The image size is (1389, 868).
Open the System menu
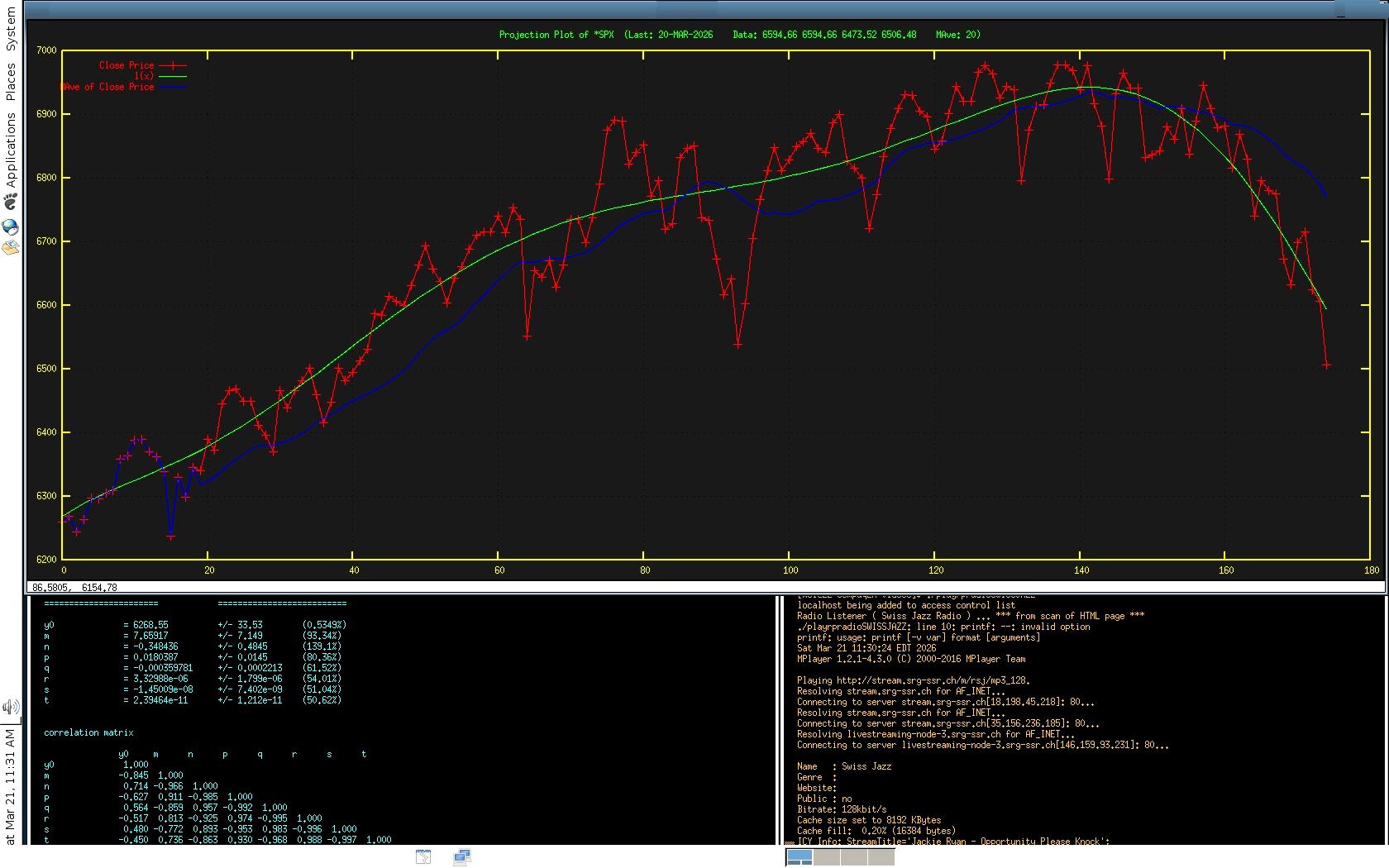11,31
